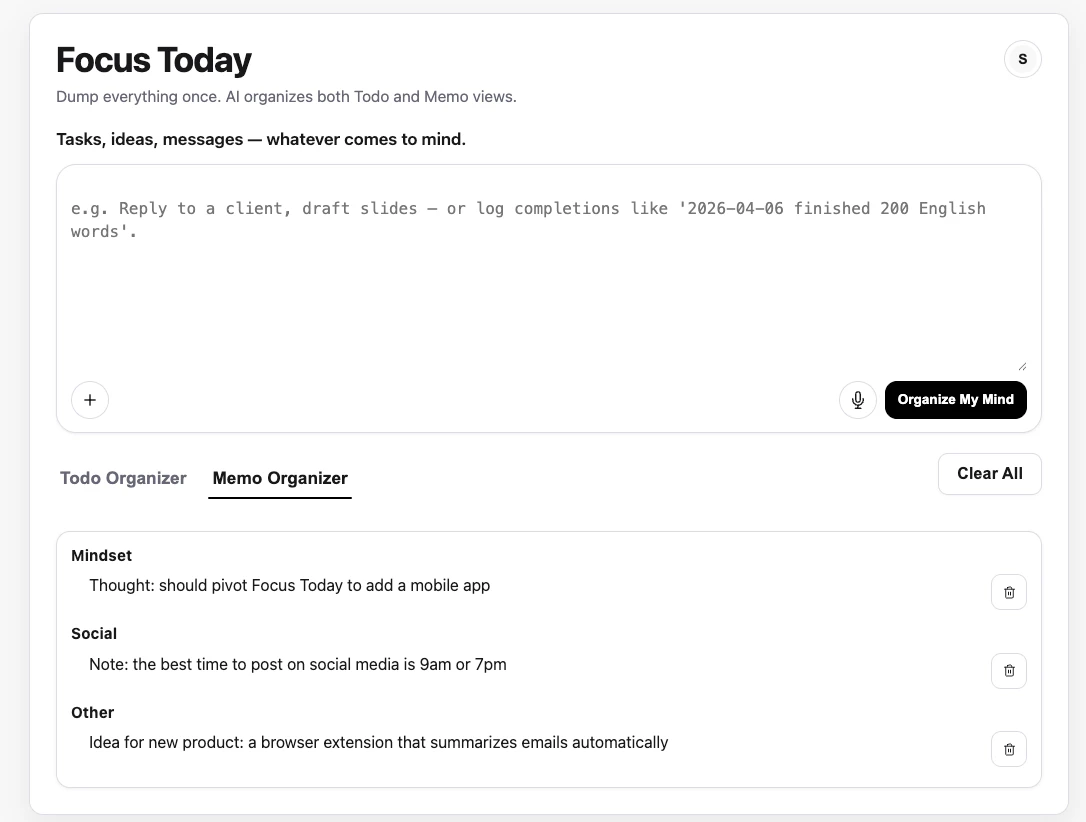
Task: Start voice input with the microphone icon
Action: [857, 400]
